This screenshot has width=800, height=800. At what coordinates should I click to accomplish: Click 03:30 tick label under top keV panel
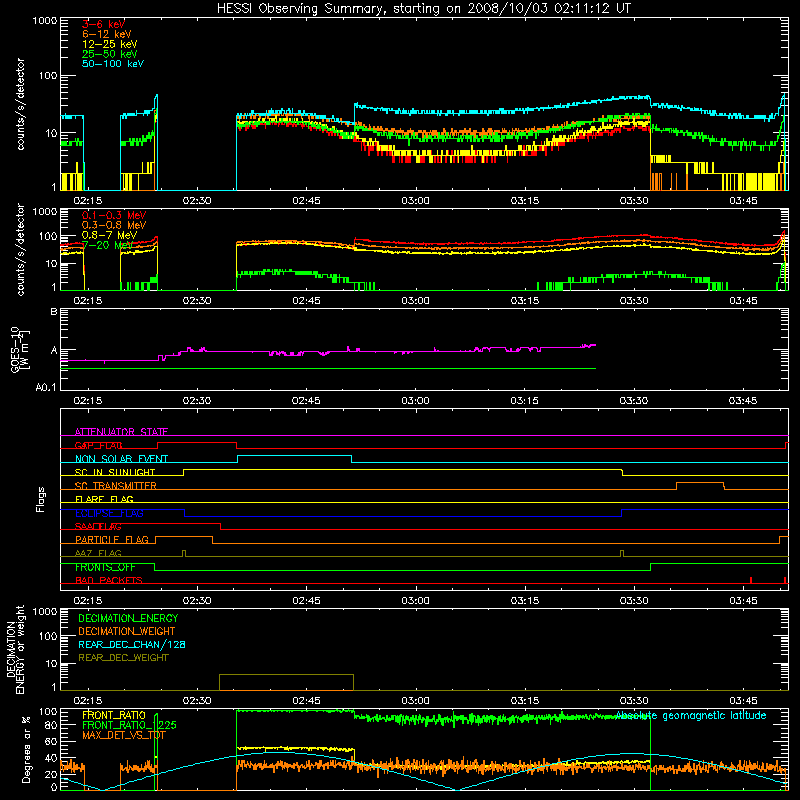(x=634, y=201)
